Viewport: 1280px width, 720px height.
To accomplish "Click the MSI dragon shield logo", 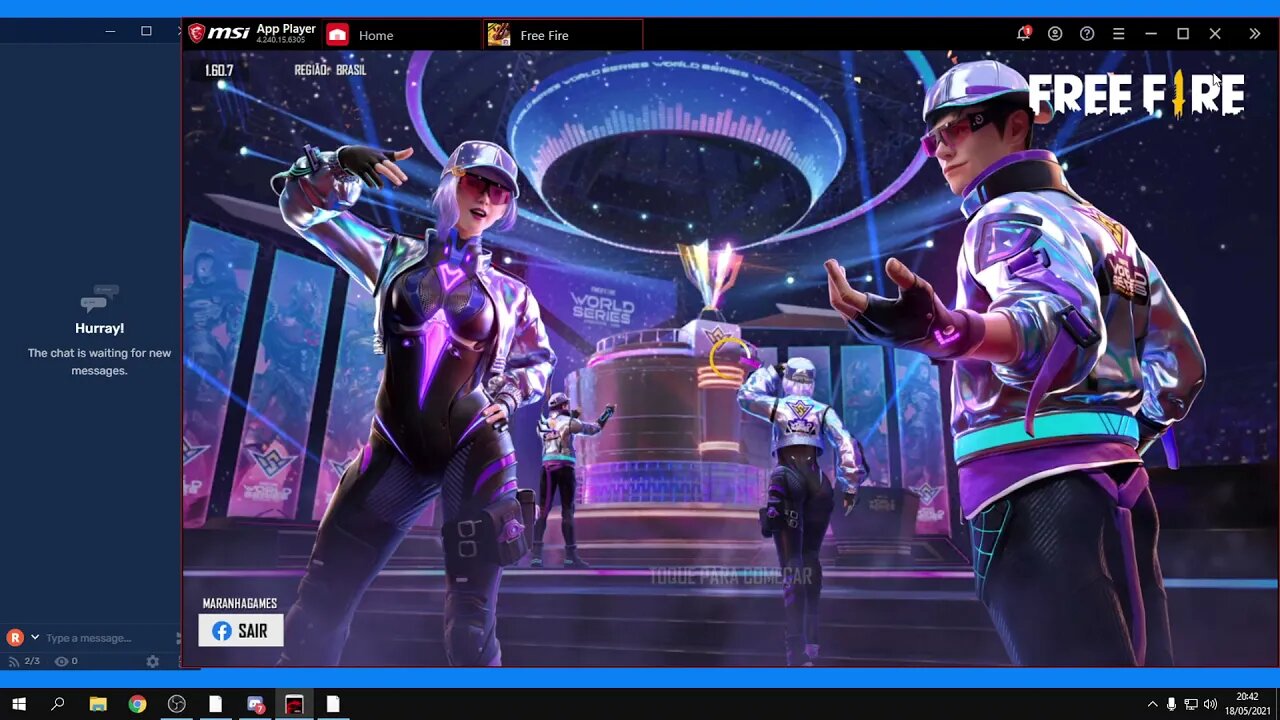I will click(196, 34).
